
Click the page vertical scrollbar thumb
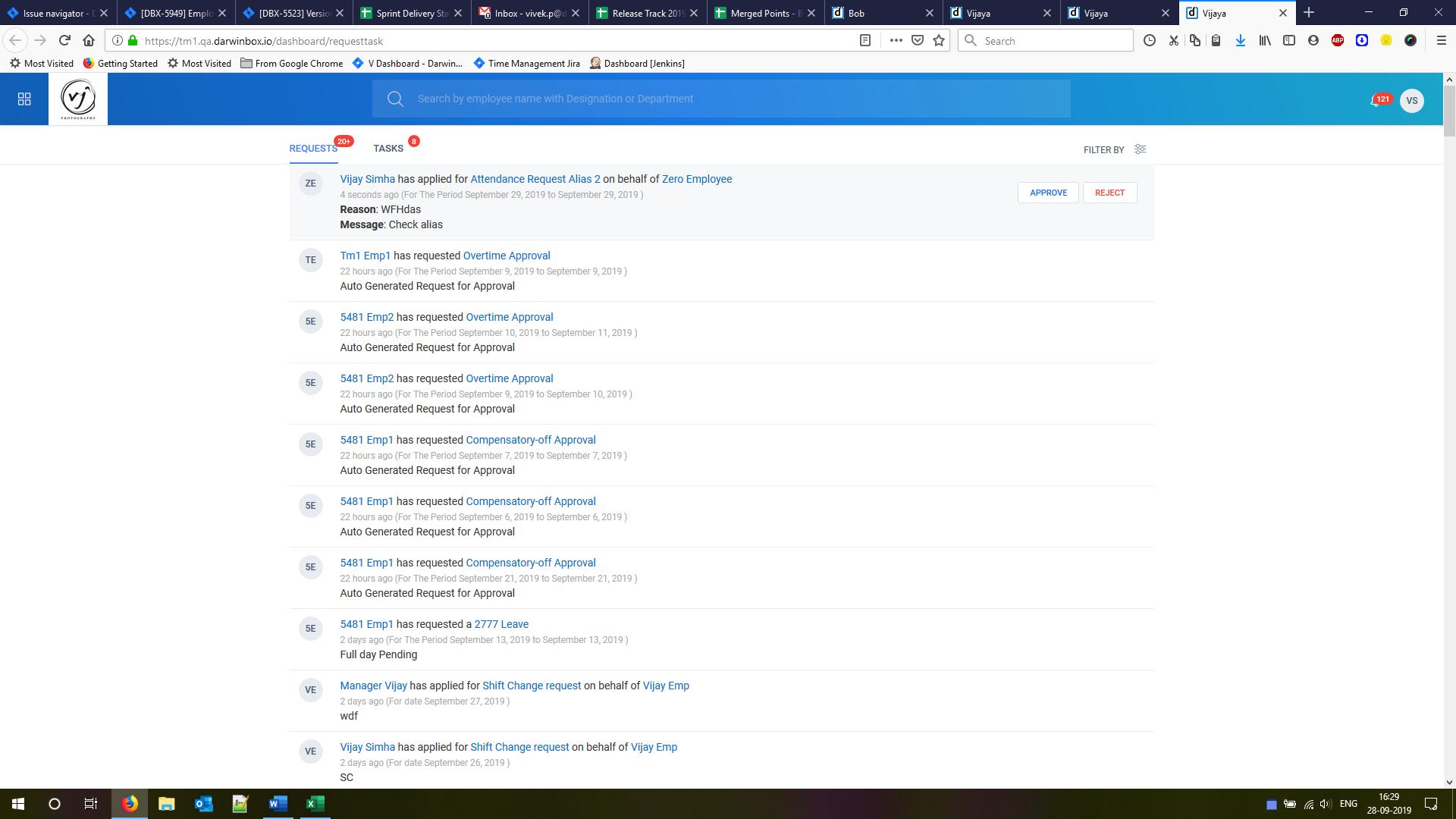[x=1449, y=111]
